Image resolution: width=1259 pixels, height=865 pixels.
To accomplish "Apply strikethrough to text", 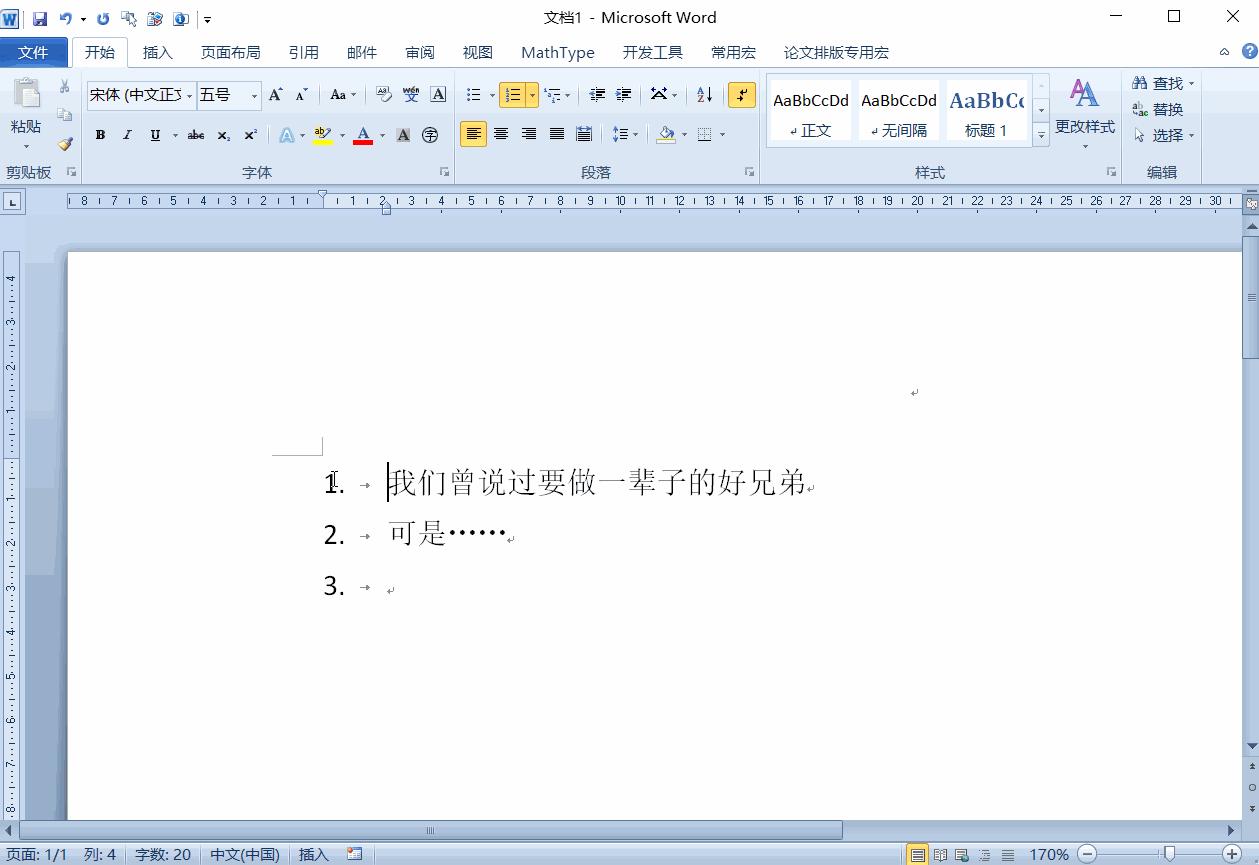I will pyautogui.click(x=196, y=133).
